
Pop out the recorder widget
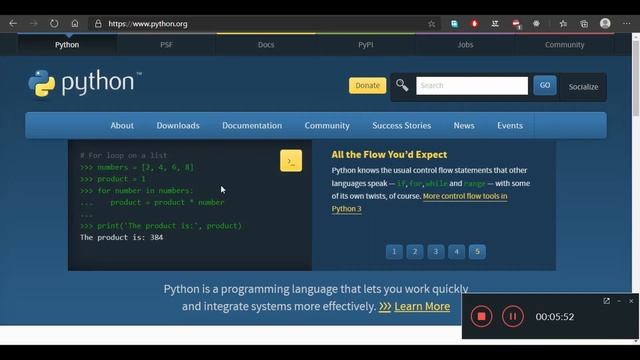pyautogui.click(x=607, y=301)
